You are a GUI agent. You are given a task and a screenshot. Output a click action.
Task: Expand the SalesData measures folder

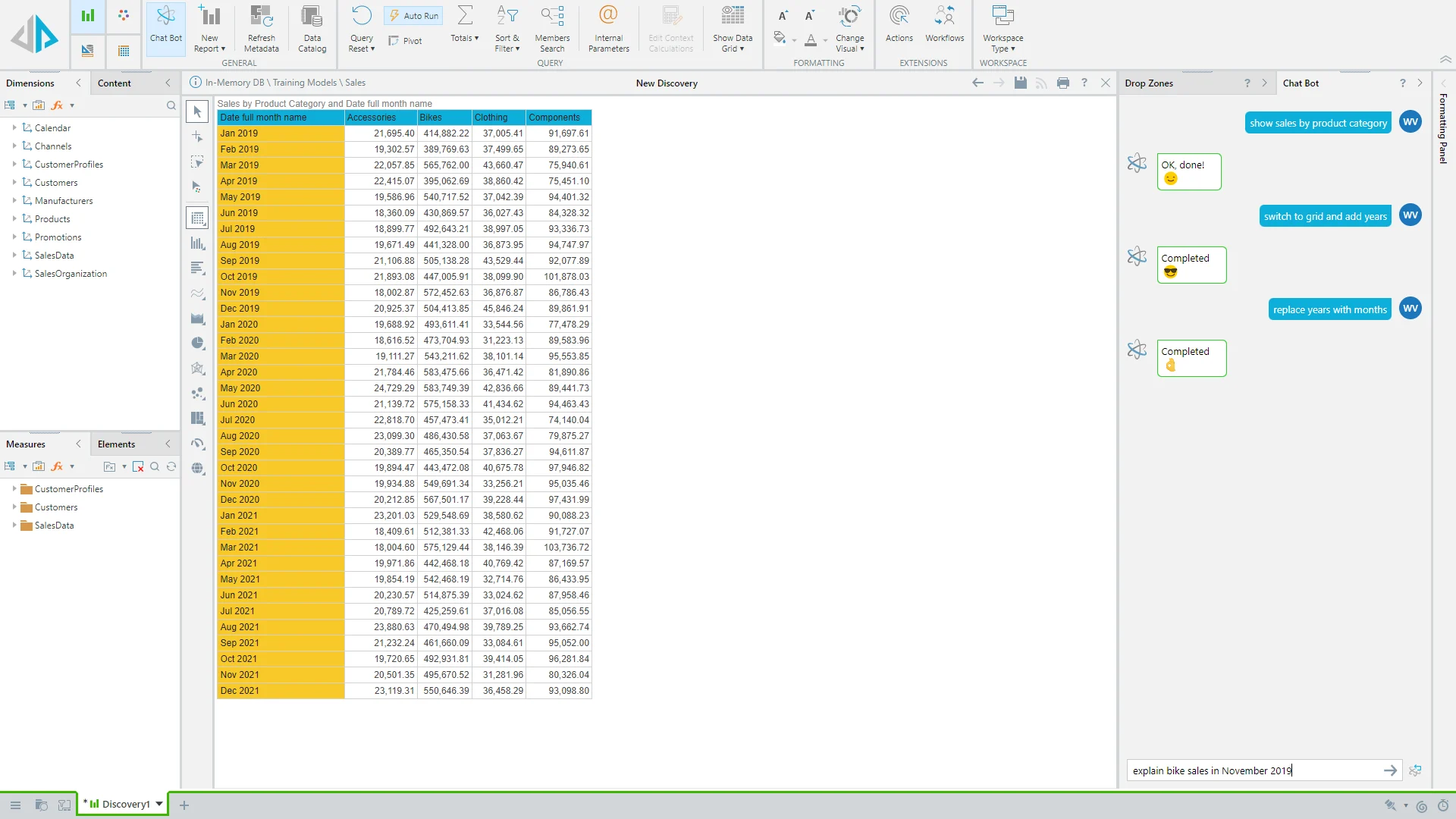point(14,525)
